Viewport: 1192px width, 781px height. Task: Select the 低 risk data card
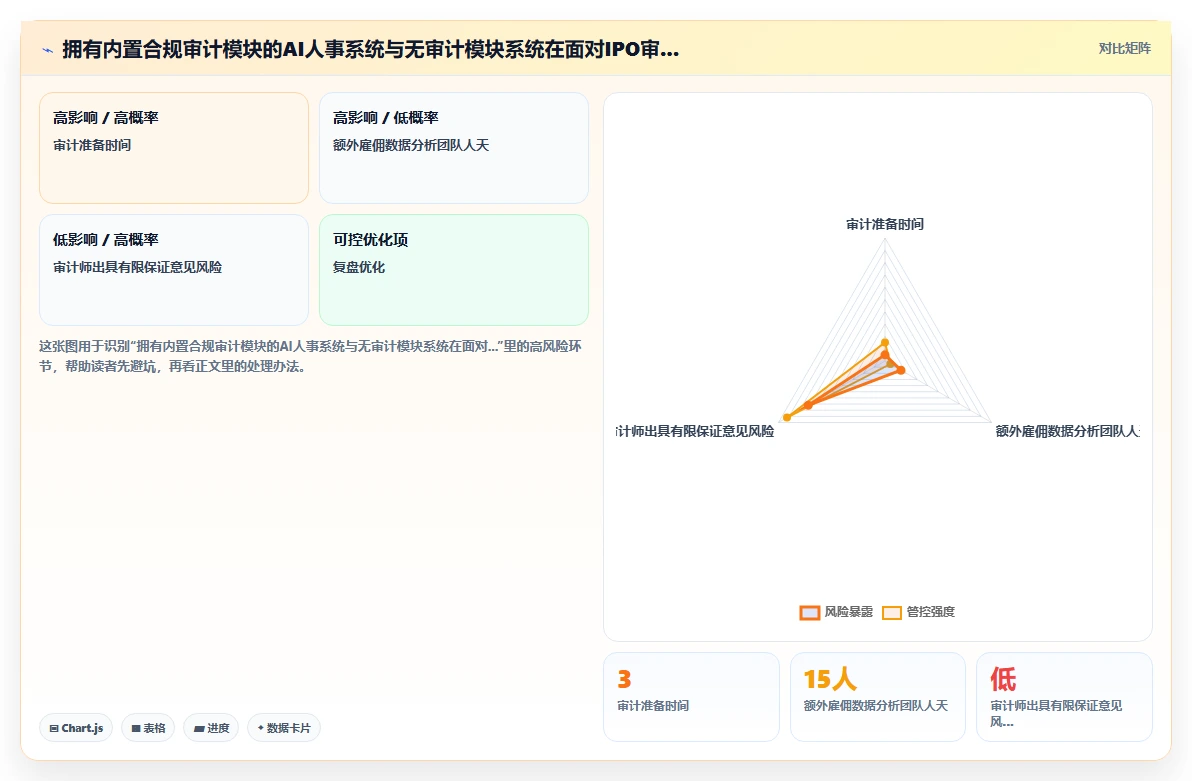click(x=1064, y=697)
